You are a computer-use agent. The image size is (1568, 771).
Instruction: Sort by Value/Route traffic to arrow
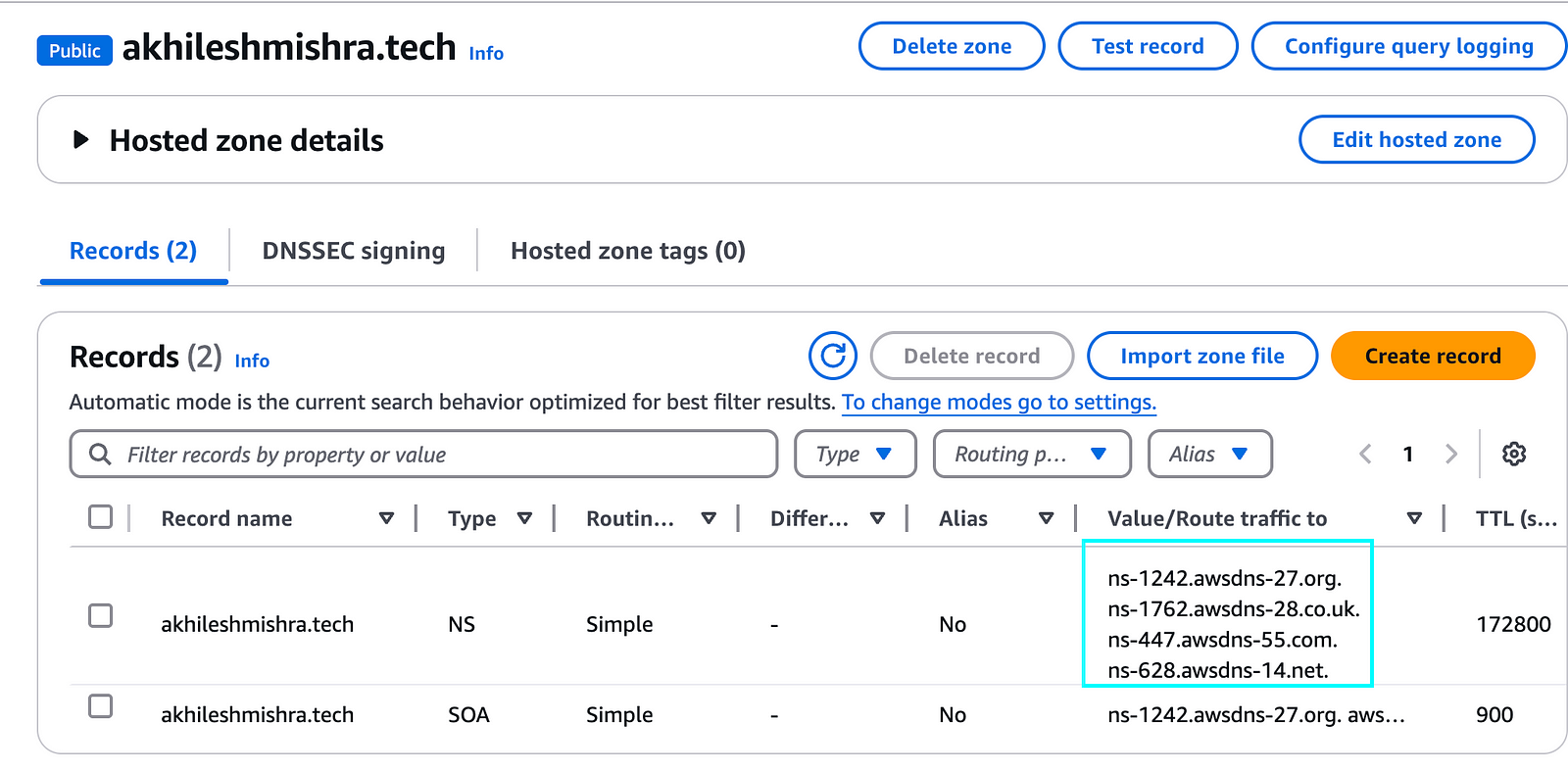pyautogui.click(x=1414, y=518)
